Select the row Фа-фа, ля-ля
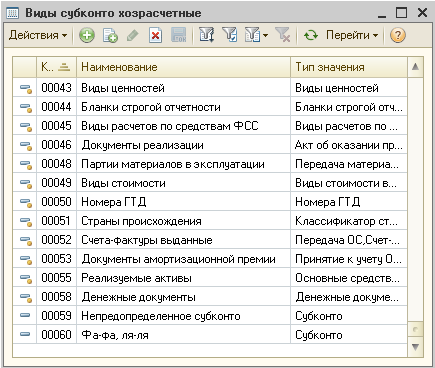This screenshot has height=368, width=435. pyautogui.click(x=210, y=335)
